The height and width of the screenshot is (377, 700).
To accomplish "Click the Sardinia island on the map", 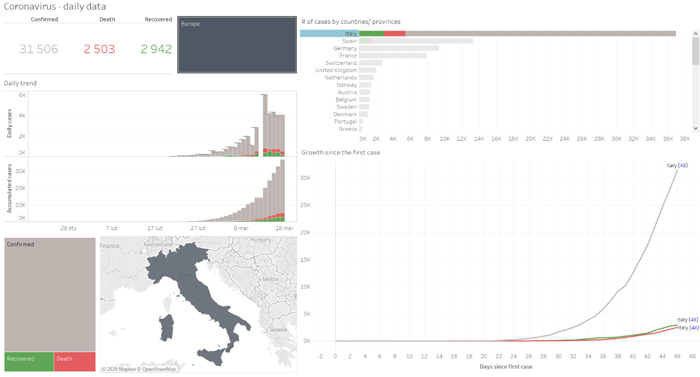I will point(167,327).
